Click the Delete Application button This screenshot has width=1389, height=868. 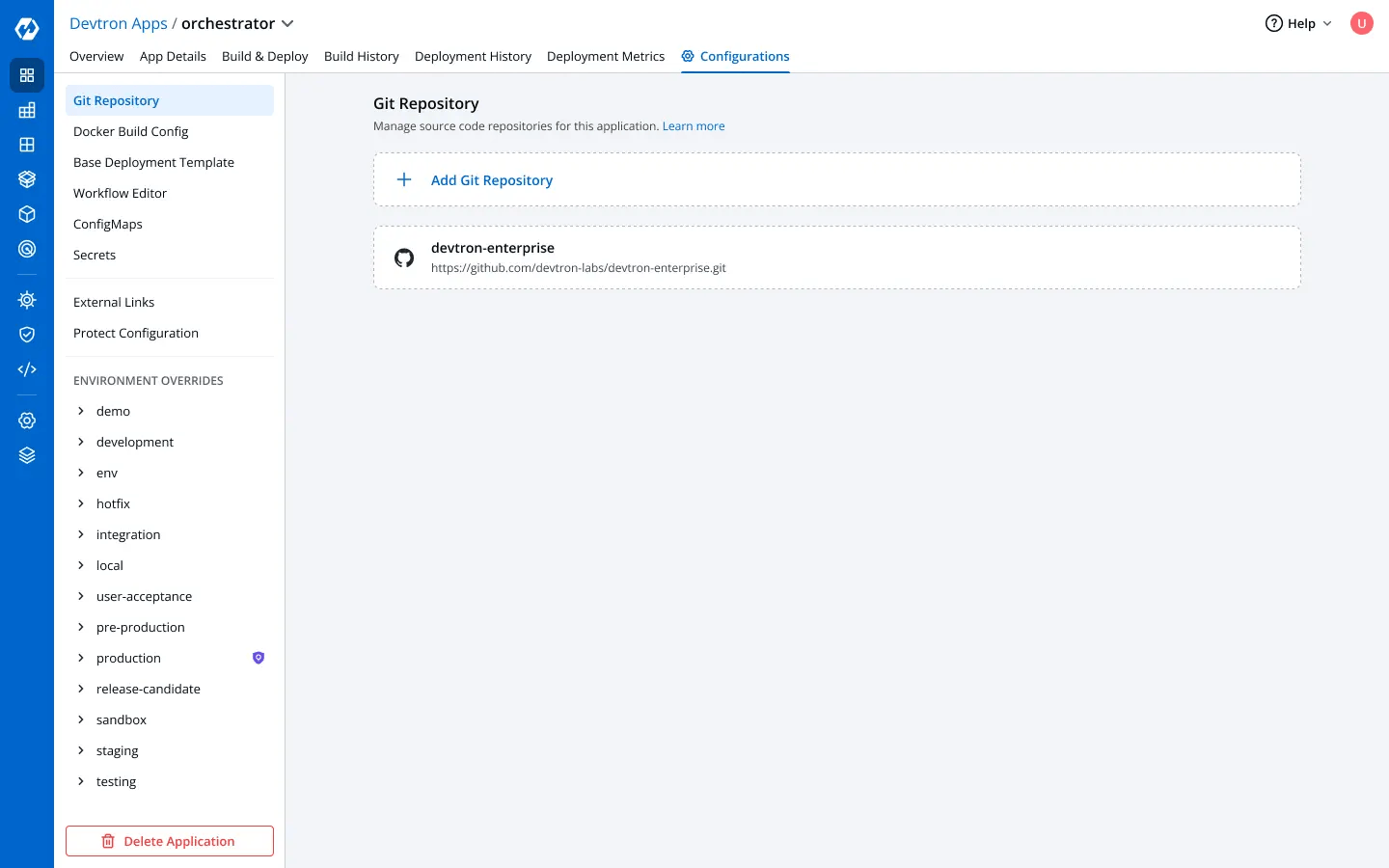[x=170, y=841]
